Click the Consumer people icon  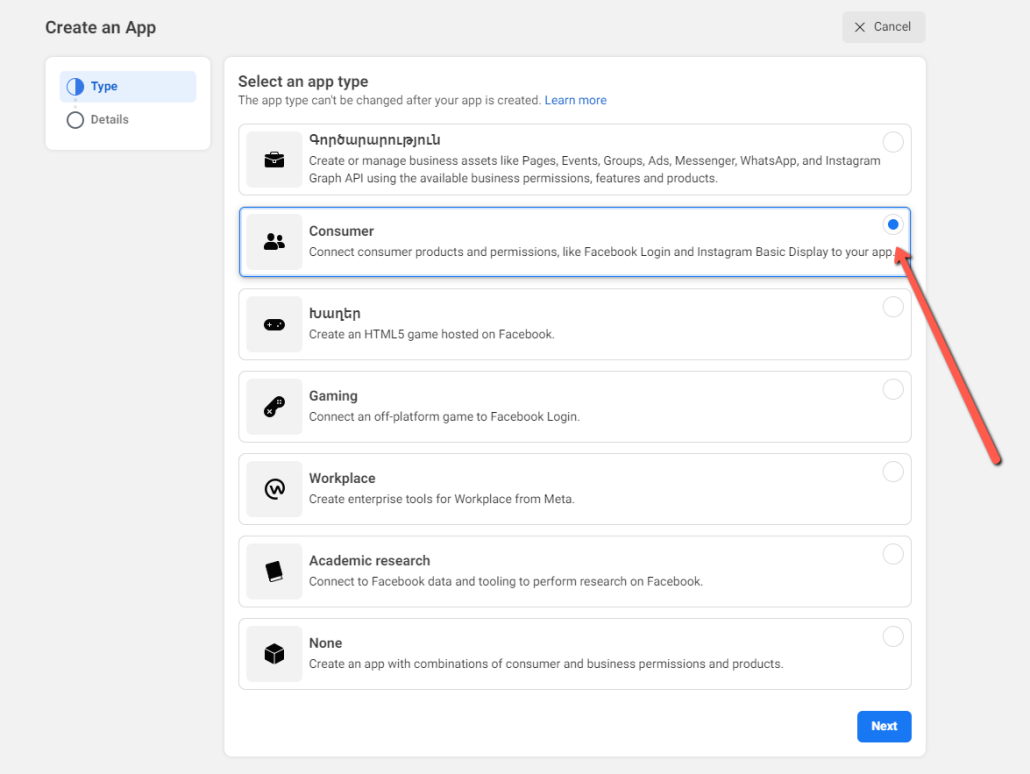point(273,241)
